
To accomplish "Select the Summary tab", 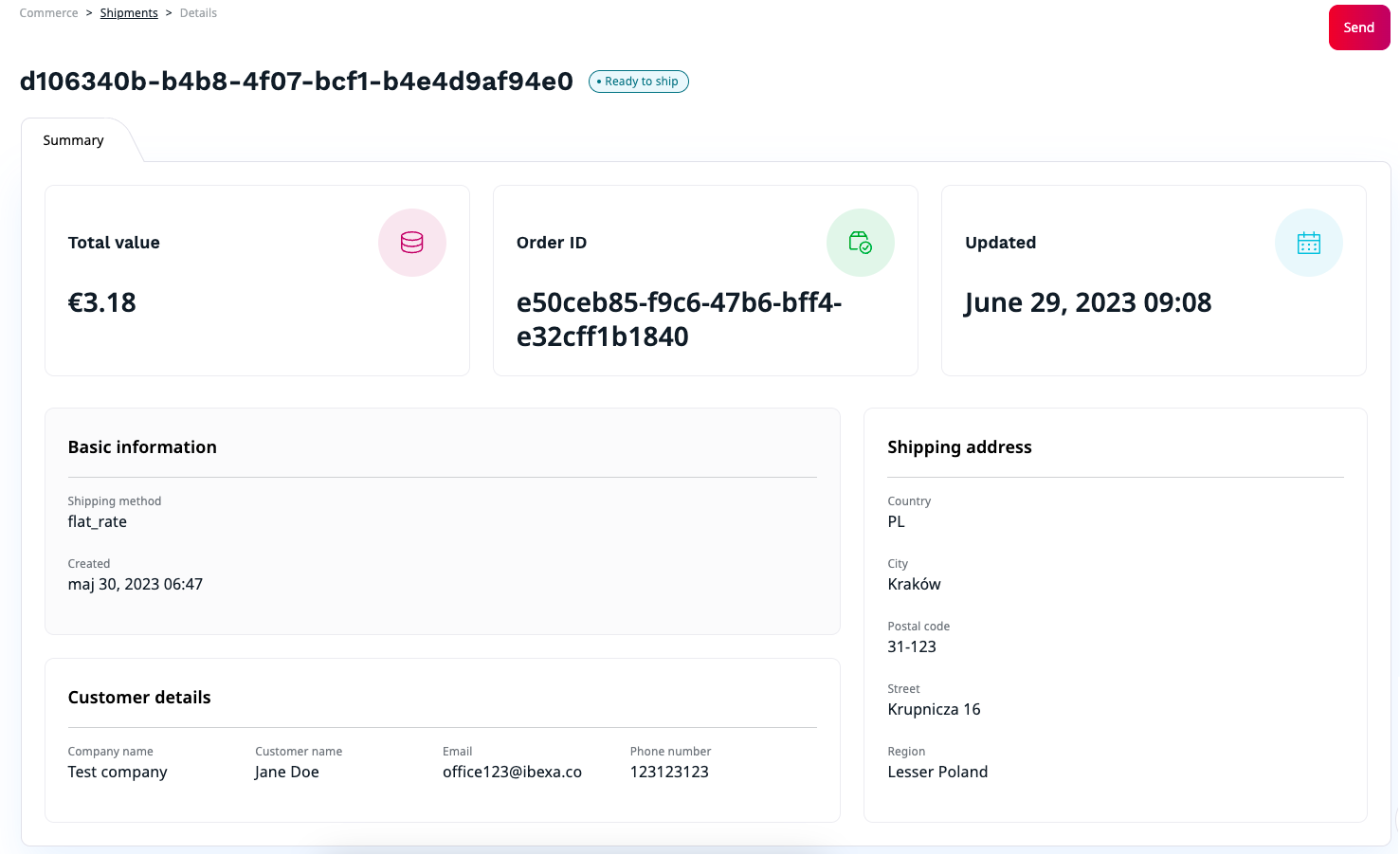I will point(73,140).
